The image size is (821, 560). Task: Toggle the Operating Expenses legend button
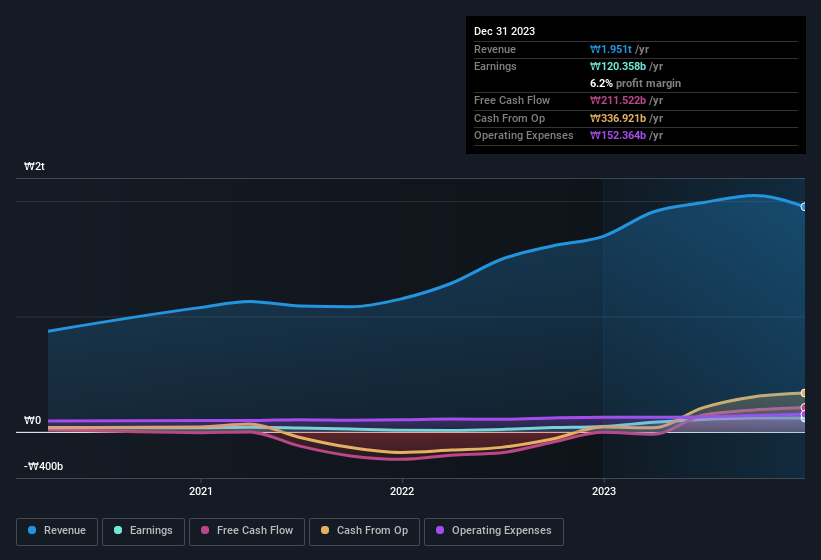pos(494,532)
